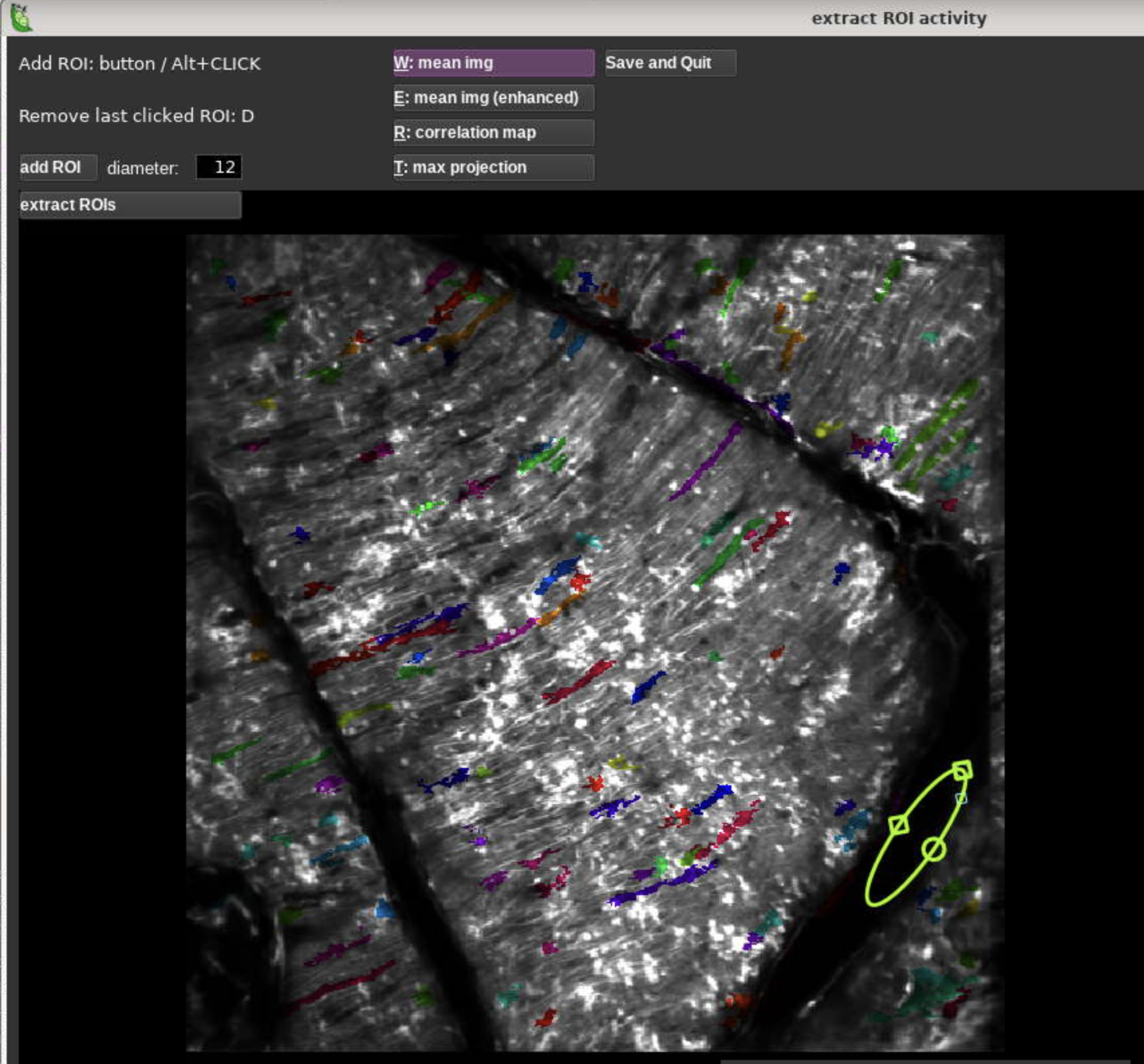Screen dimensions: 1144x1064
Task: Focus the diameter input field showing 12
Action: (x=219, y=167)
